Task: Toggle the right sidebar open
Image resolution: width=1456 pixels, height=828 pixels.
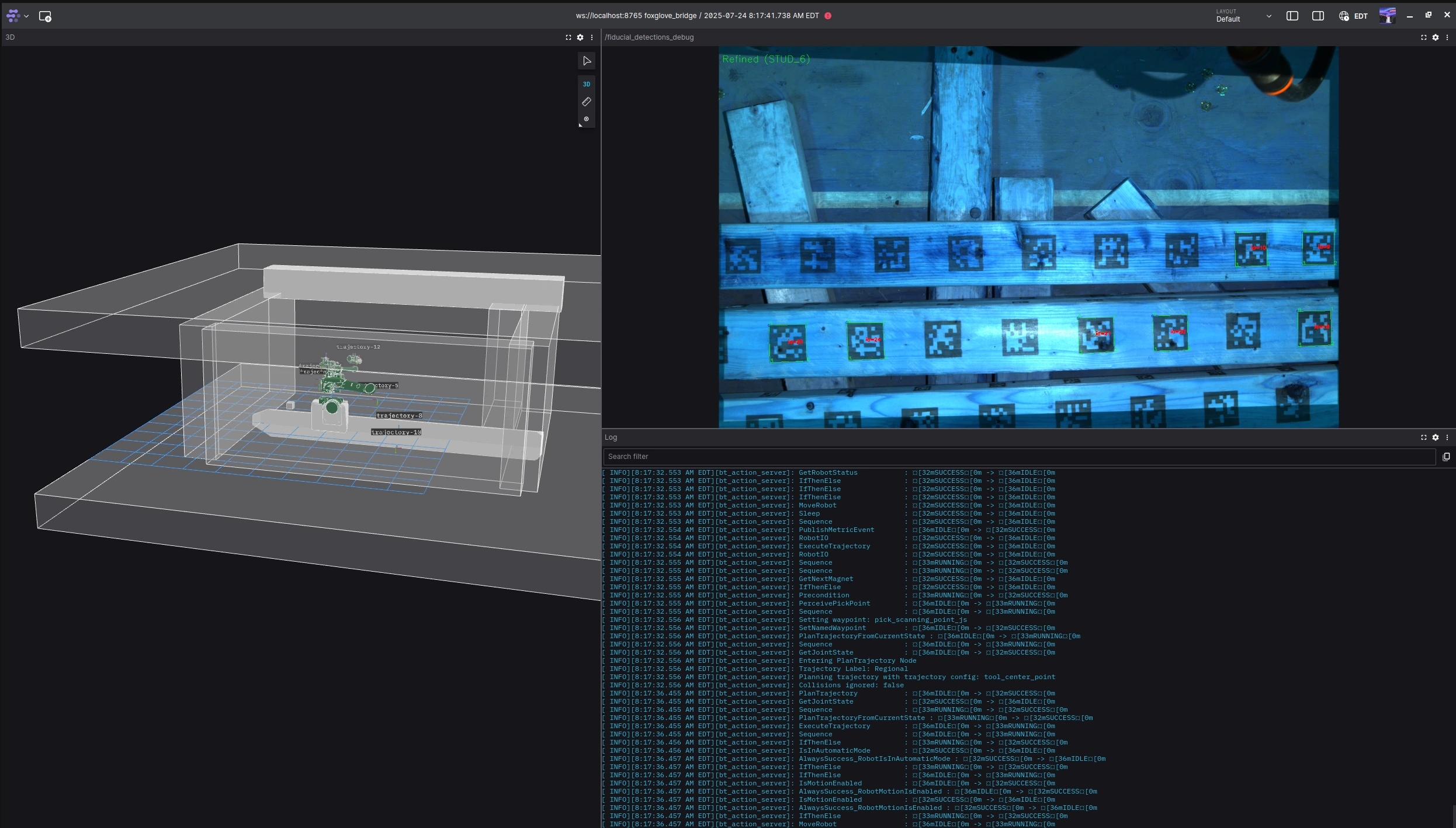Action: 1319,16
